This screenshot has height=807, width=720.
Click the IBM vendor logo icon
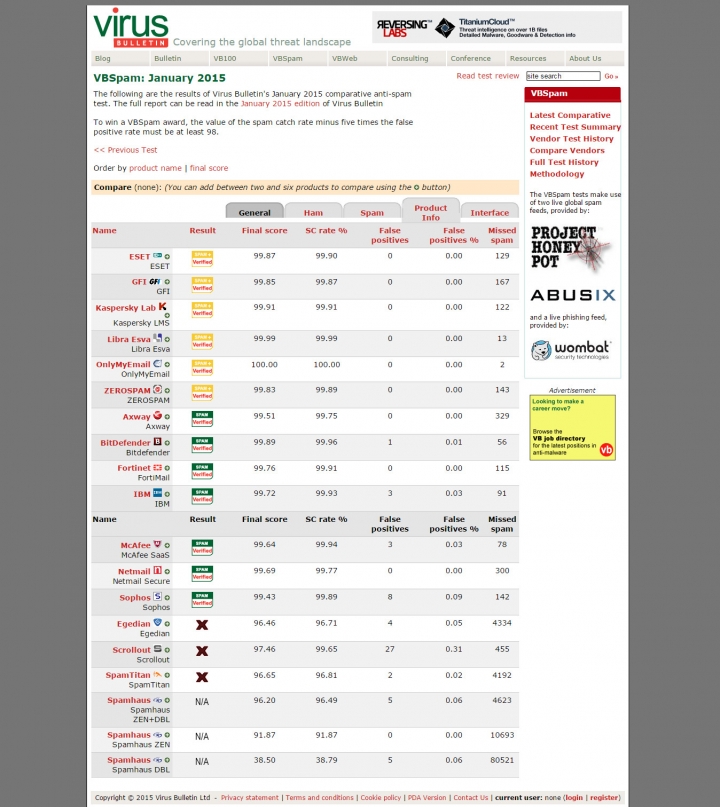point(157,493)
